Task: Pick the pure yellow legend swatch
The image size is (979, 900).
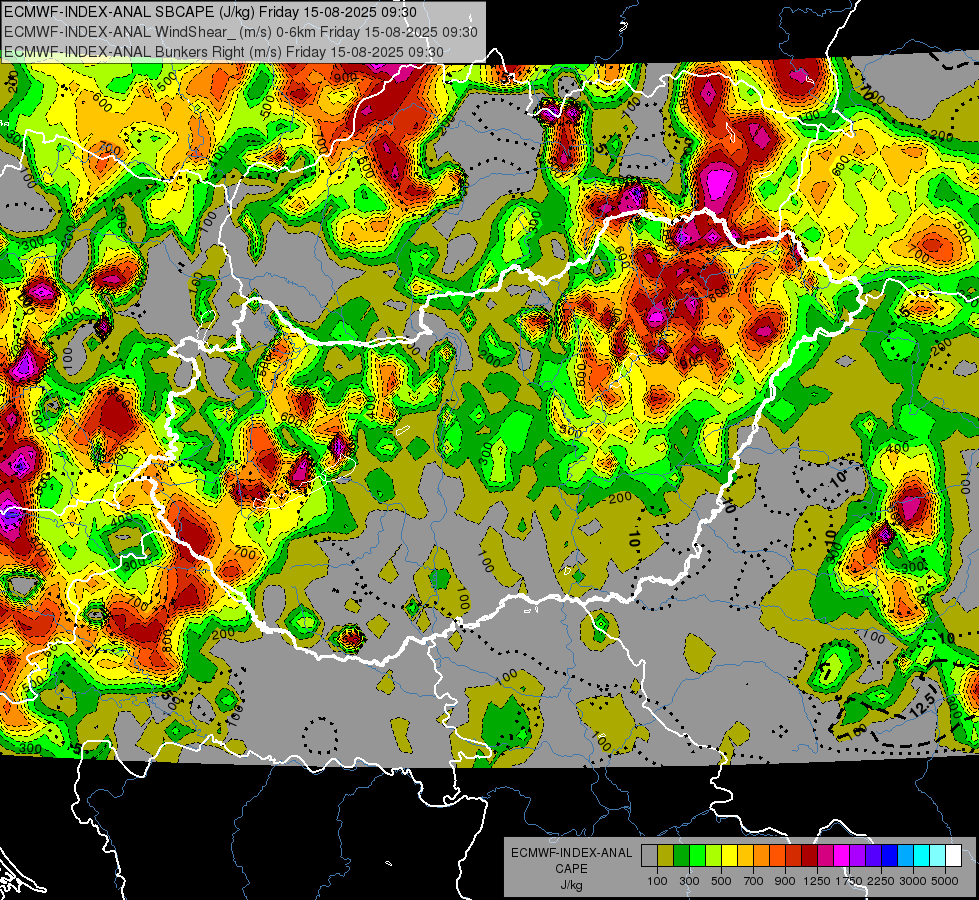Action: coord(729,856)
